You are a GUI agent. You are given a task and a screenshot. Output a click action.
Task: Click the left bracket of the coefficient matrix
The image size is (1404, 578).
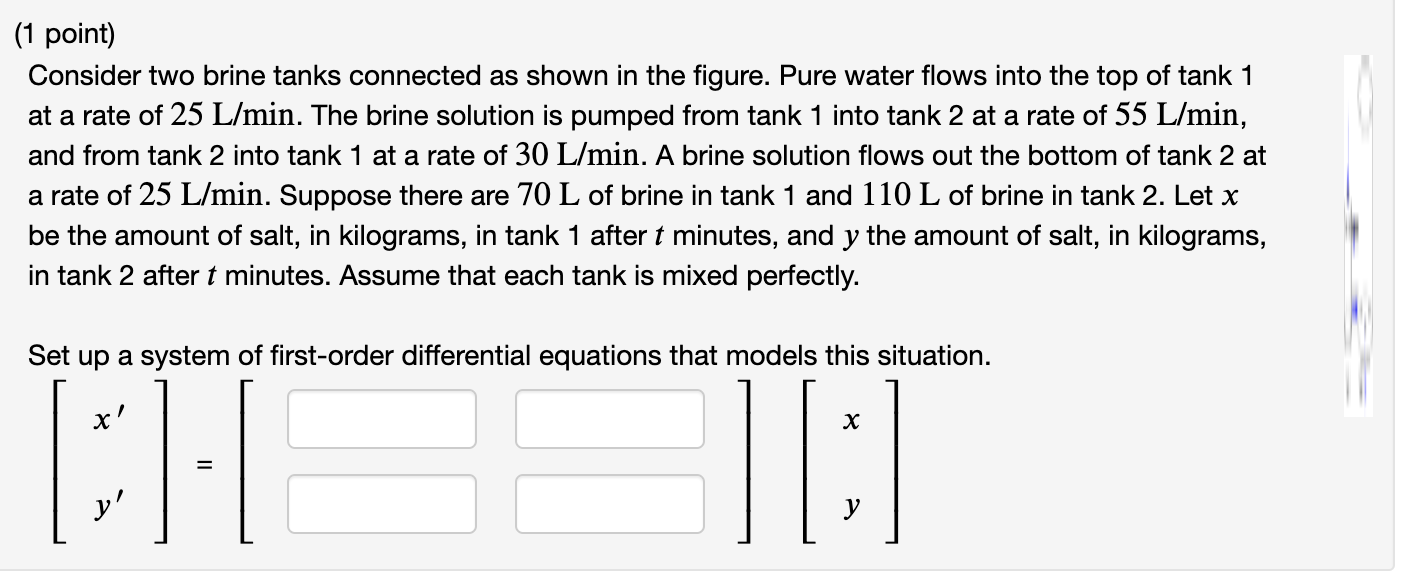click(243, 464)
